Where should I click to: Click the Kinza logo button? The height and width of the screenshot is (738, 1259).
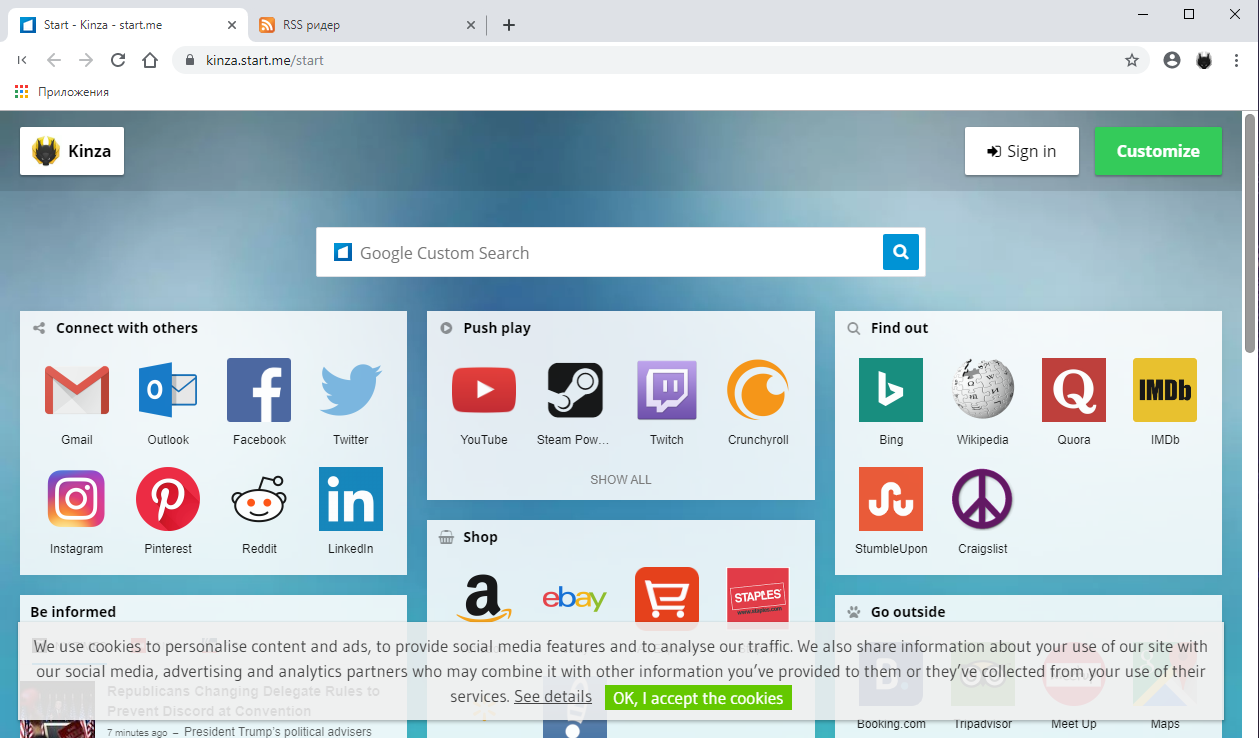tap(72, 152)
